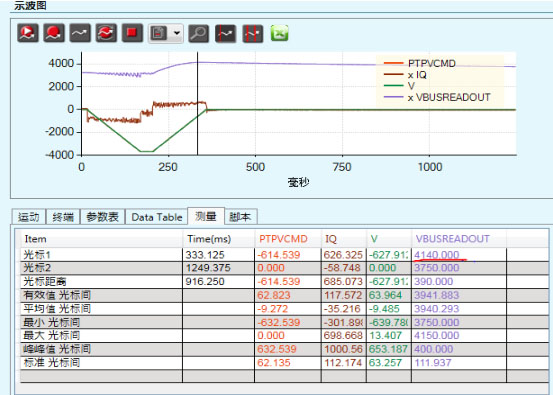
Task: Click the continuous refresh recording icon
Action: (x=106, y=33)
